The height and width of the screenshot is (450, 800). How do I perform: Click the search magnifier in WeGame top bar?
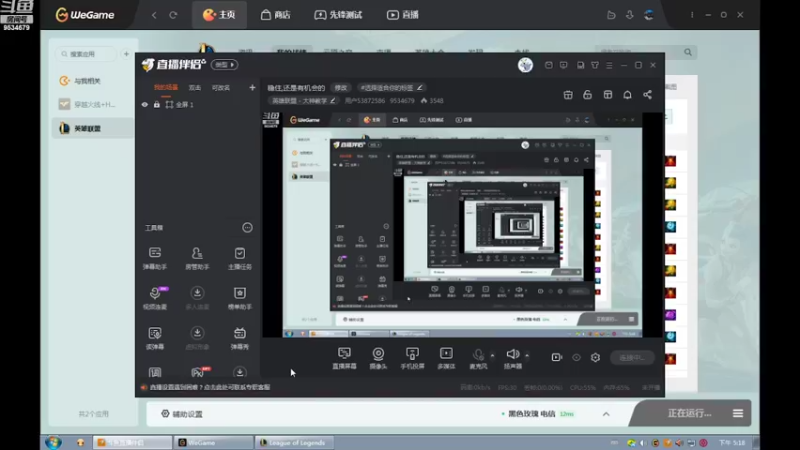[688, 52]
